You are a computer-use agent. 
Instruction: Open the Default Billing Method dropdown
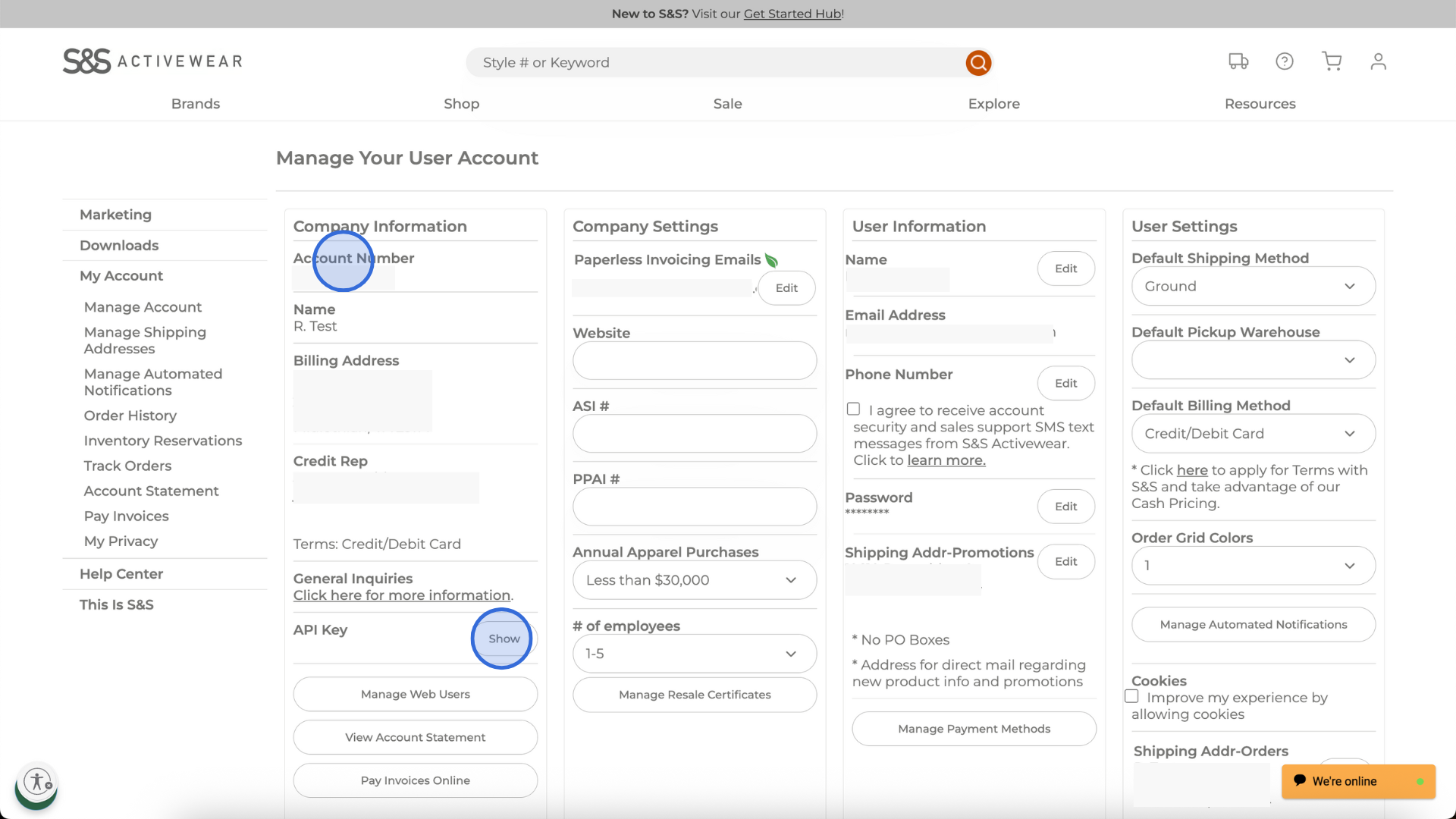point(1253,434)
